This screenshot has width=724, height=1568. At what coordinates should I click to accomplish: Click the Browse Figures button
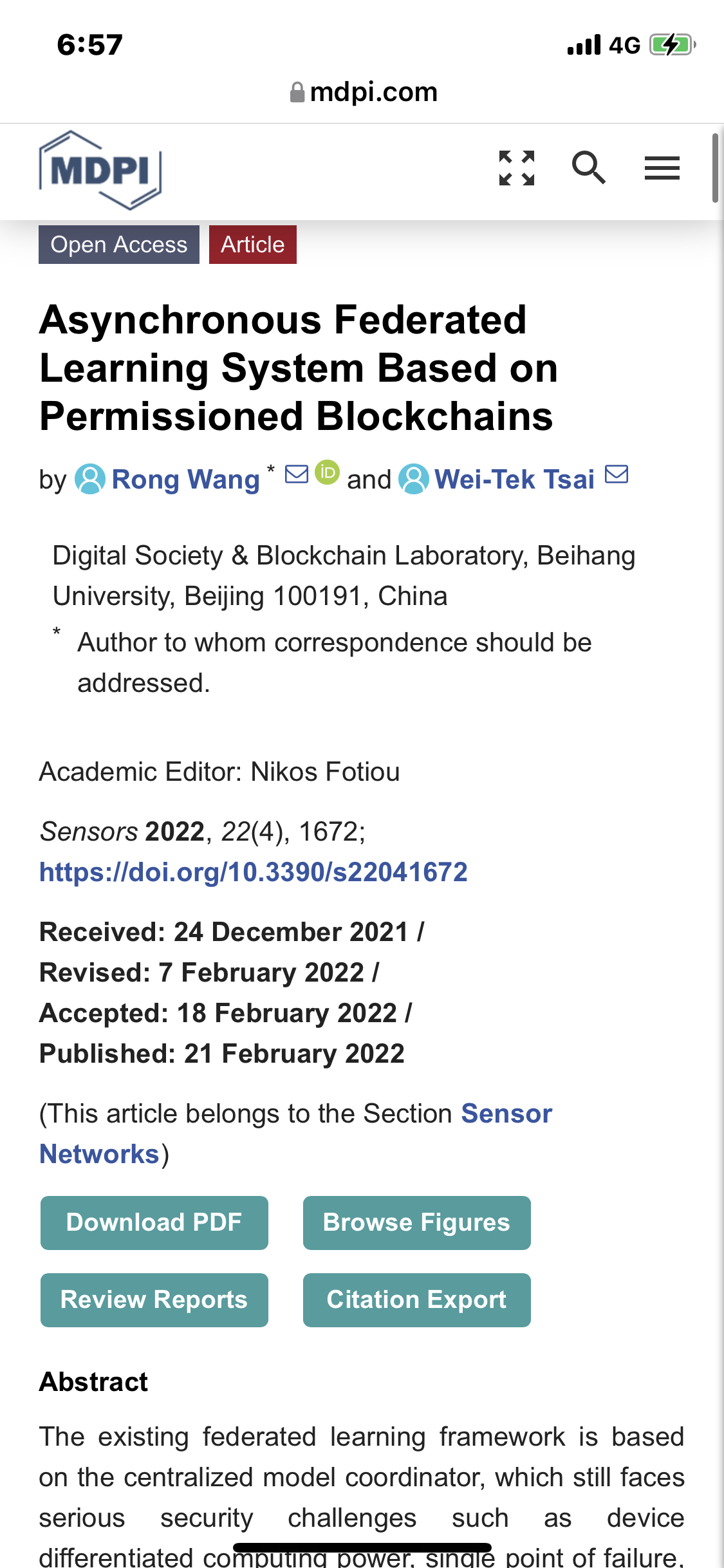[x=417, y=1223]
